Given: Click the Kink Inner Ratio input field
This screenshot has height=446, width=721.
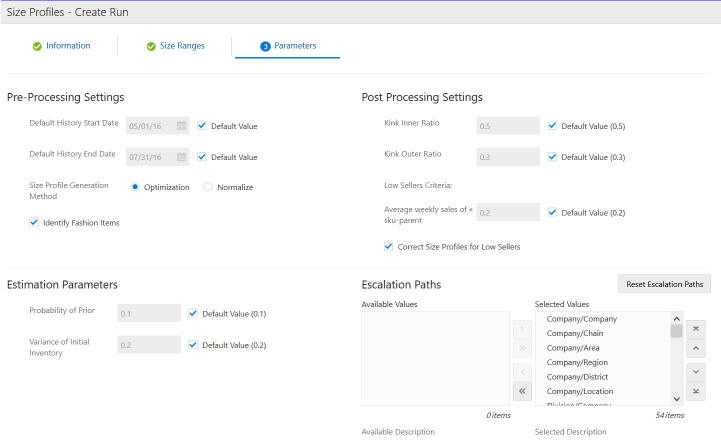Looking at the screenshot, I should click(508, 126).
